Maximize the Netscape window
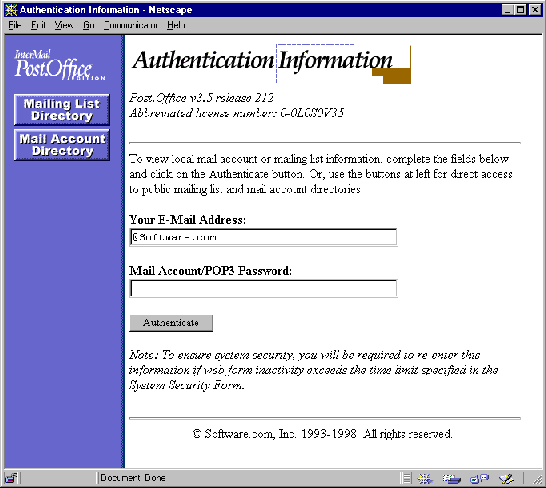Viewport: 546px width, 488px height. (520, 10)
